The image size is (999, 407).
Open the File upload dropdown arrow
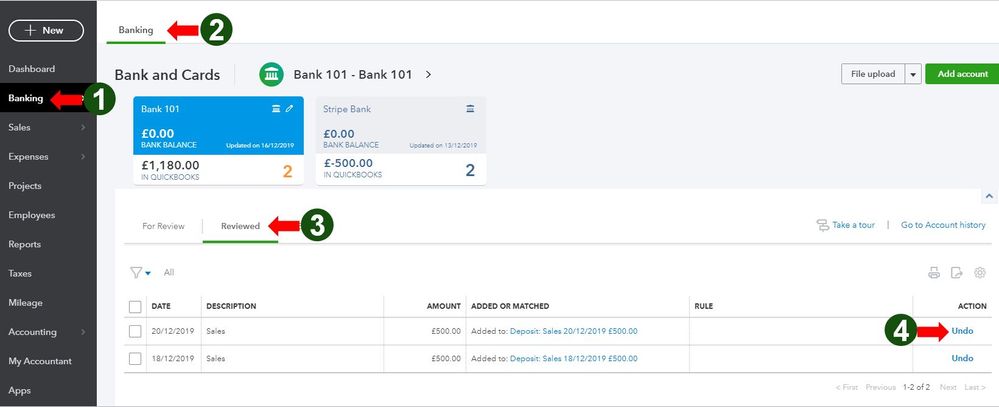(x=912, y=74)
